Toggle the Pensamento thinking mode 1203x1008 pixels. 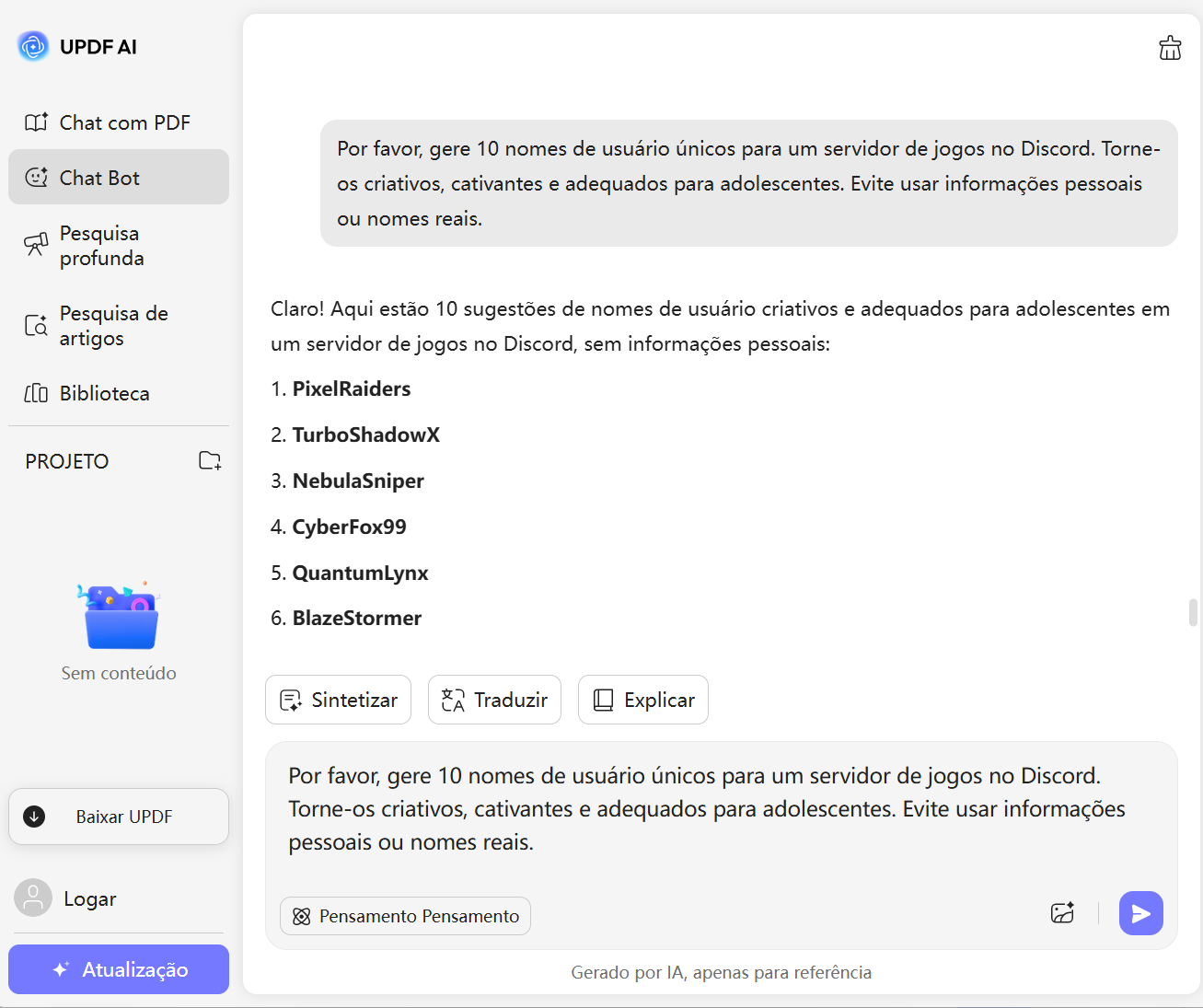tap(405, 916)
